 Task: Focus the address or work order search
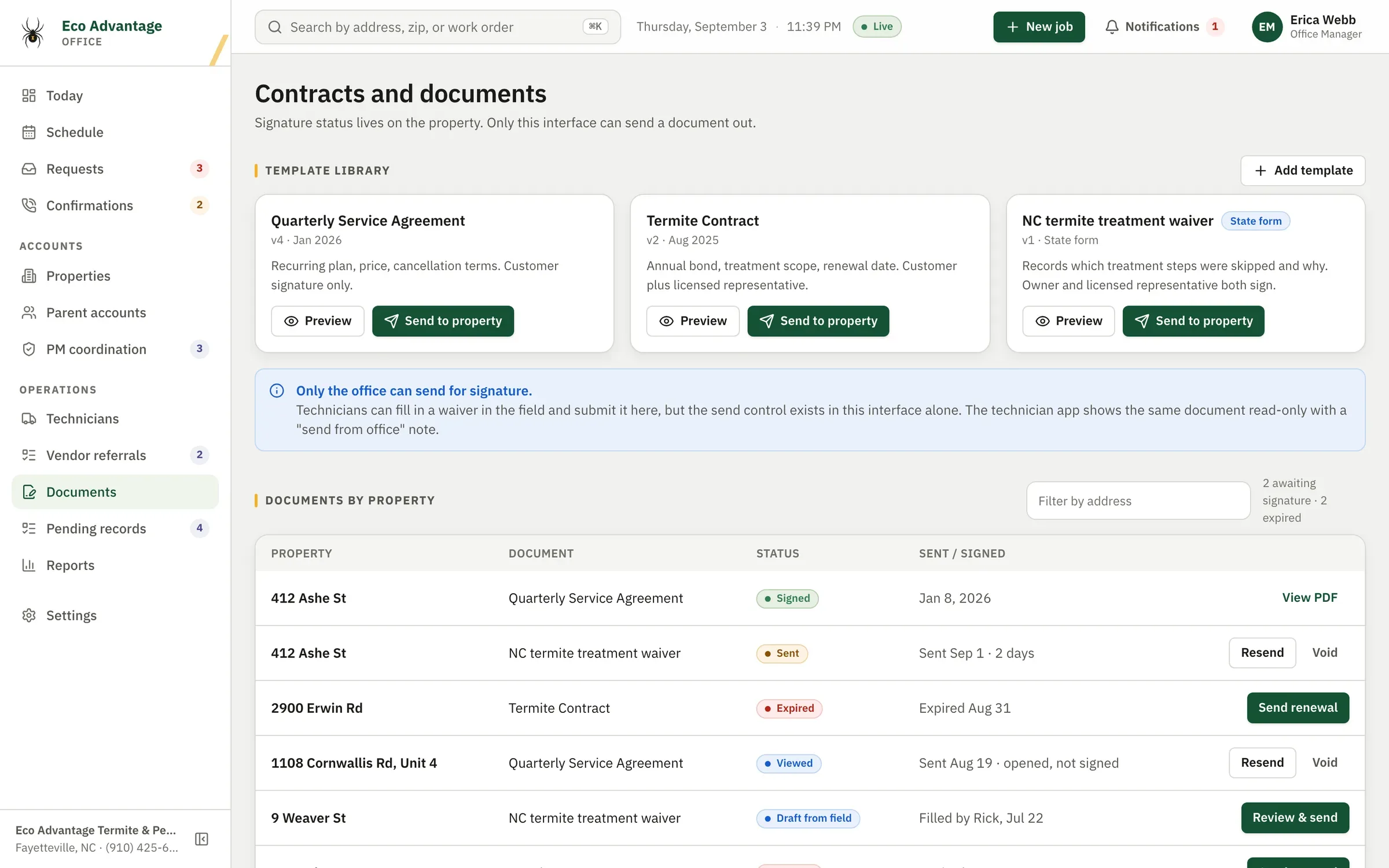[438, 27]
